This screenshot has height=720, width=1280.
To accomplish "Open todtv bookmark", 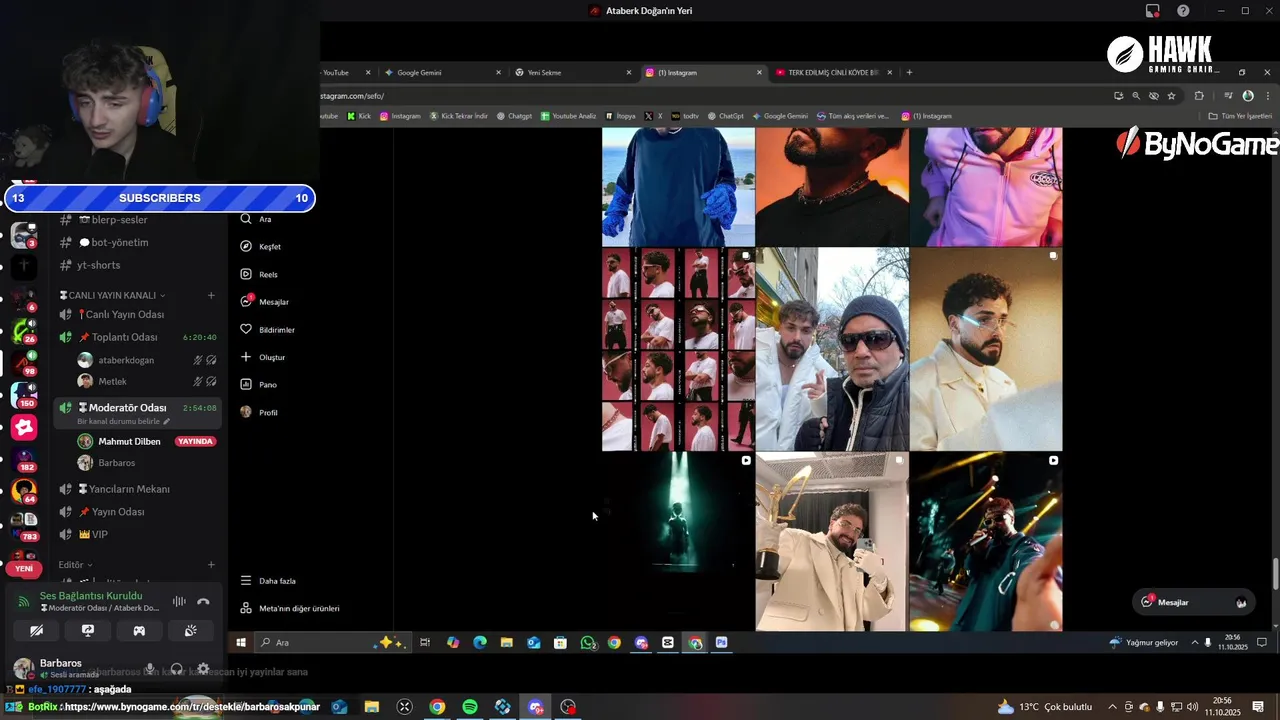I will click(x=686, y=116).
